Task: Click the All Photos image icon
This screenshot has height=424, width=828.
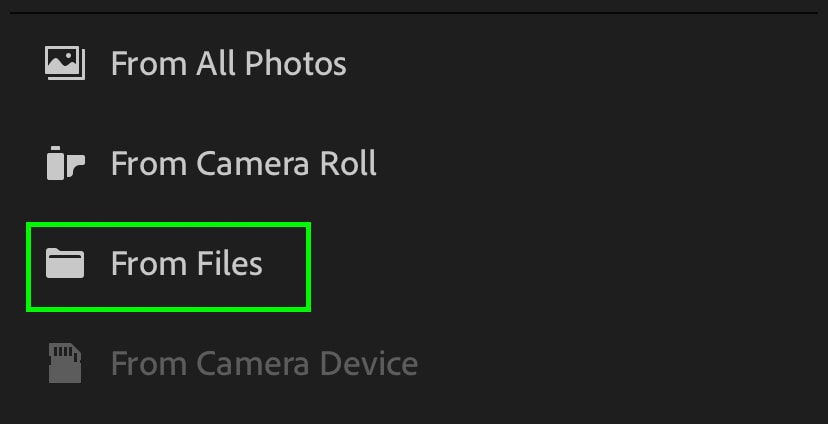Action: tap(65, 63)
